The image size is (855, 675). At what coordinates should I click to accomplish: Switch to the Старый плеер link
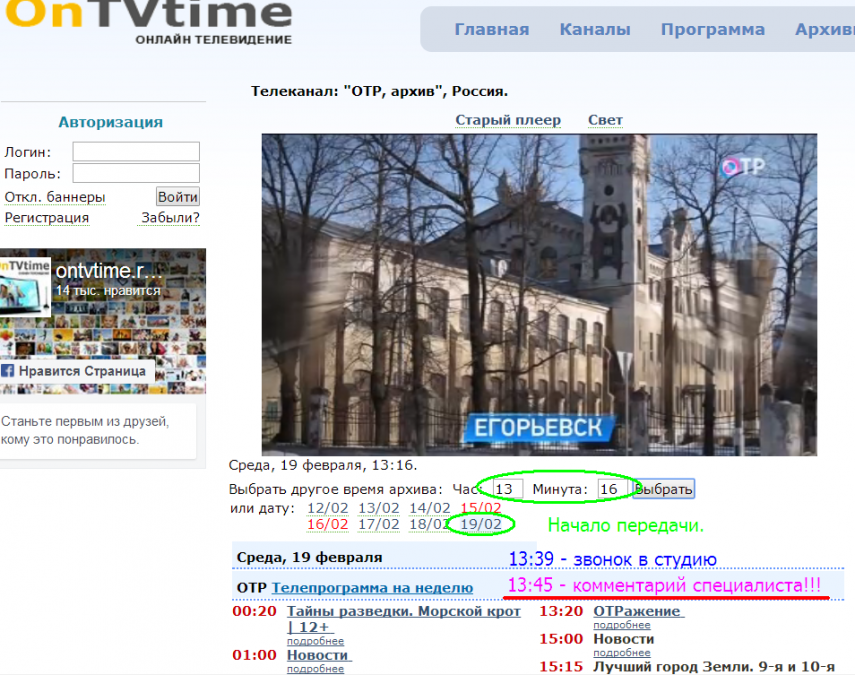[x=508, y=120]
